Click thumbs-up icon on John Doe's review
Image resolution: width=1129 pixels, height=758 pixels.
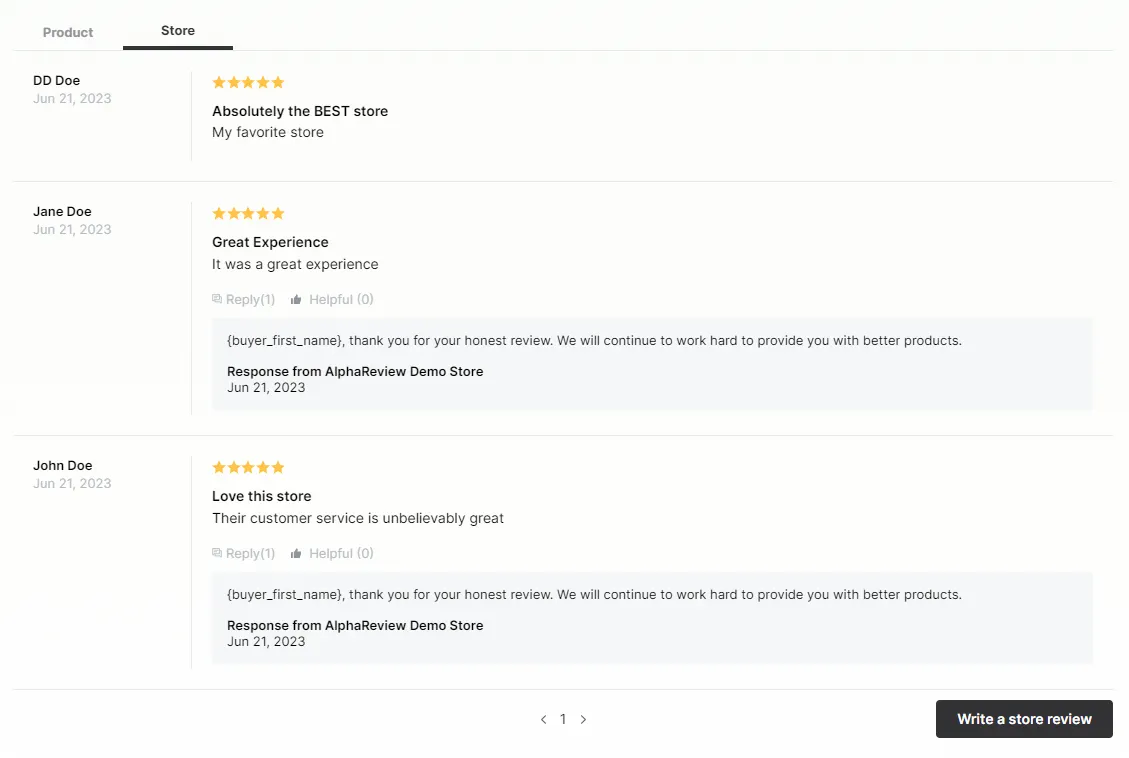click(296, 553)
